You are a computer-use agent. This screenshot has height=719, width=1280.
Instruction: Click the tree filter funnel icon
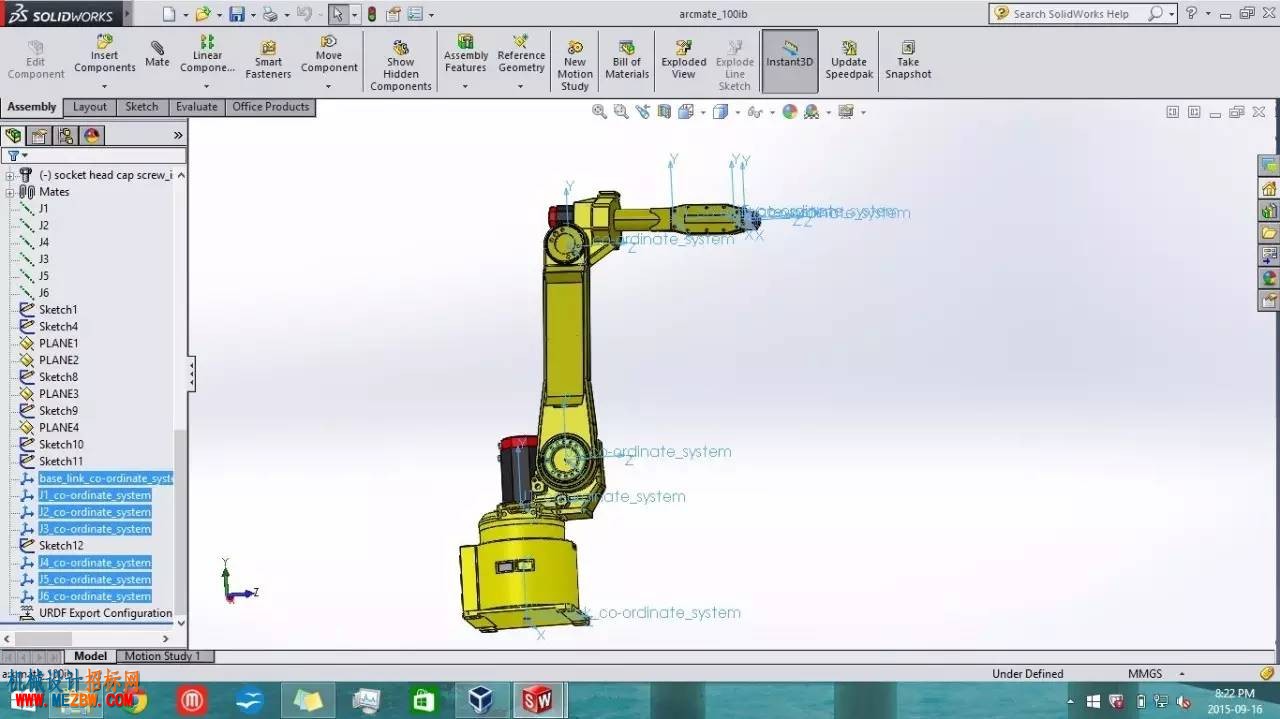coord(13,155)
